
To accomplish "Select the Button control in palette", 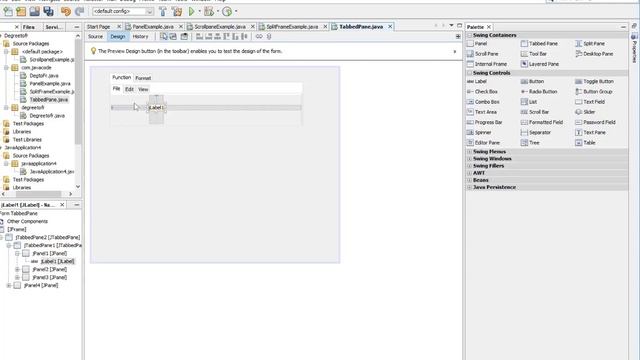I will coord(533,82).
